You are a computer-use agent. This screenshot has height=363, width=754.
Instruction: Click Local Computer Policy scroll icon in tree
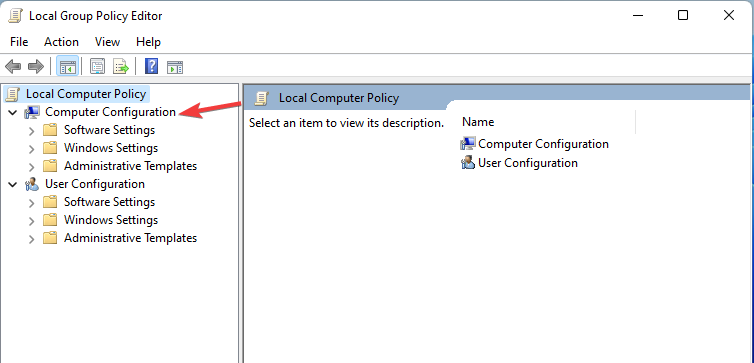click(13, 94)
